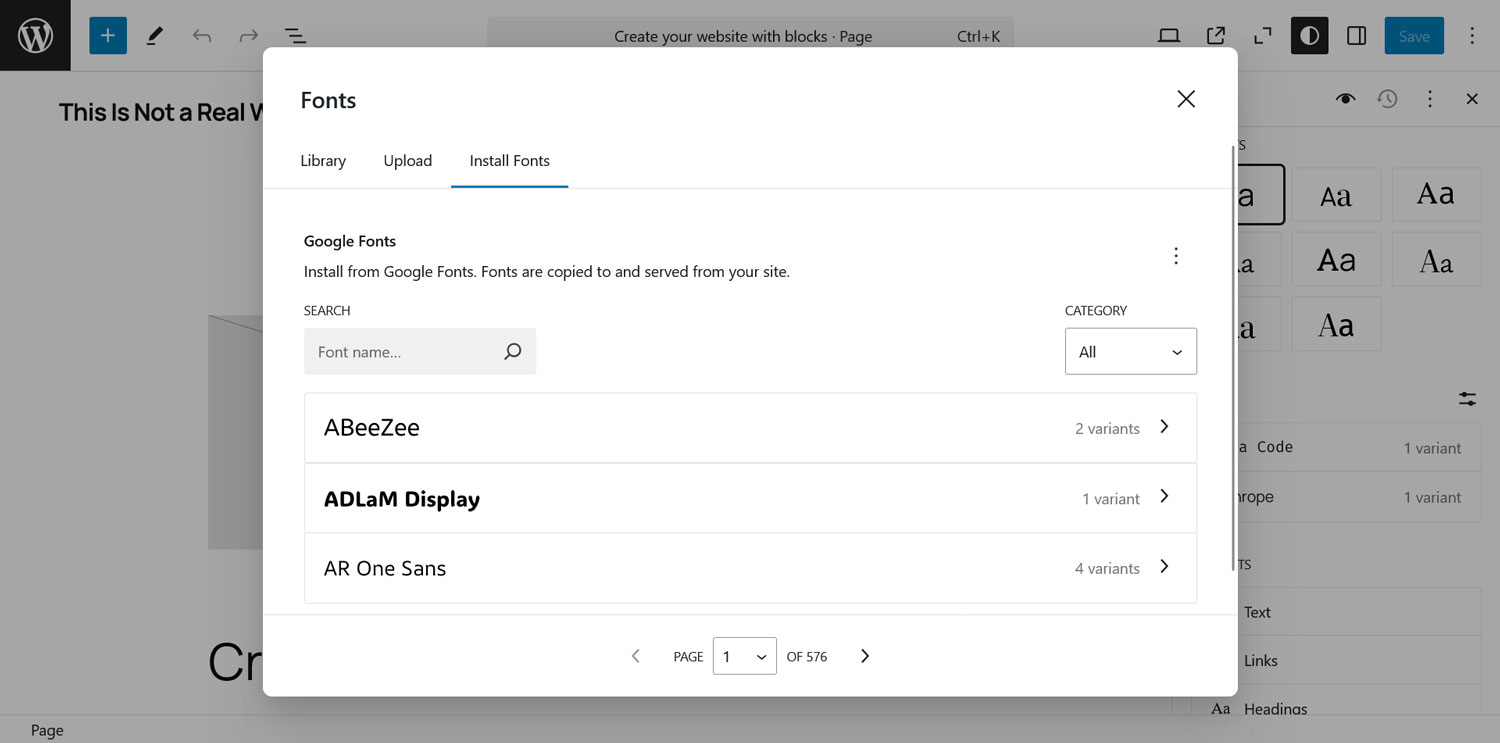Toggle the Style Book eye icon
1500x743 pixels.
point(1345,99)
